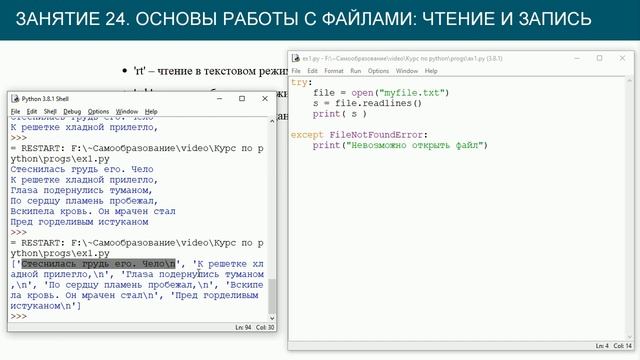Viewport: 640px width, 360px height.
Task: Click the last >>> prompt in Shell
Action: pos(19,316)
